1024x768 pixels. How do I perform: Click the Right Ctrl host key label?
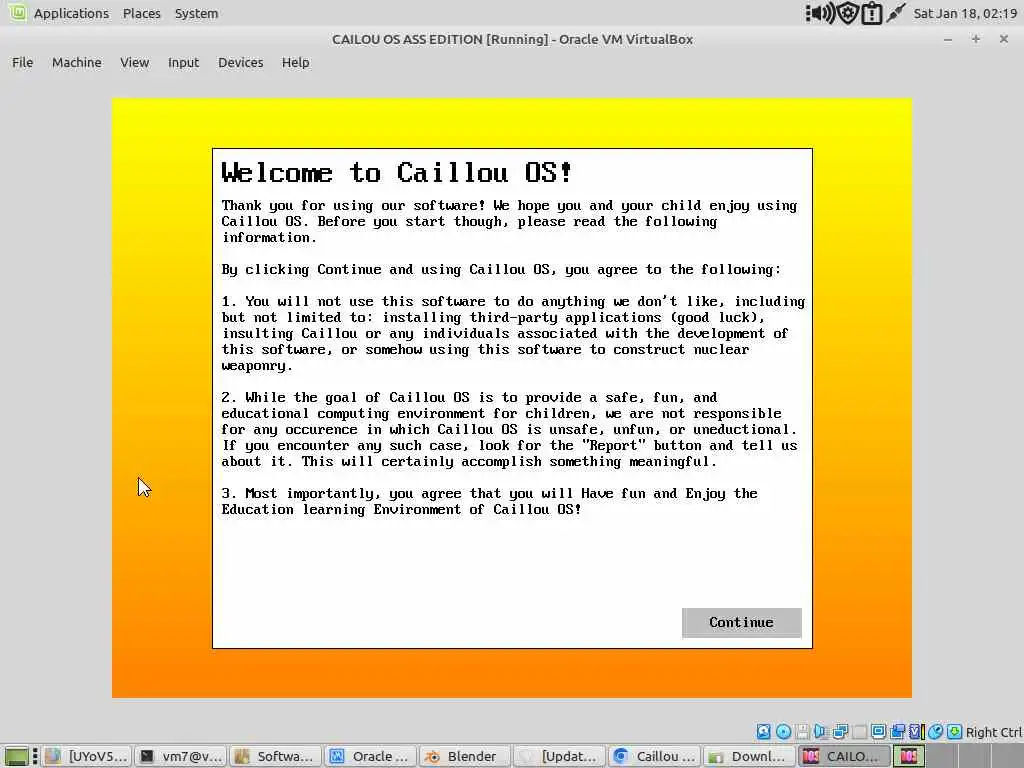993,732
